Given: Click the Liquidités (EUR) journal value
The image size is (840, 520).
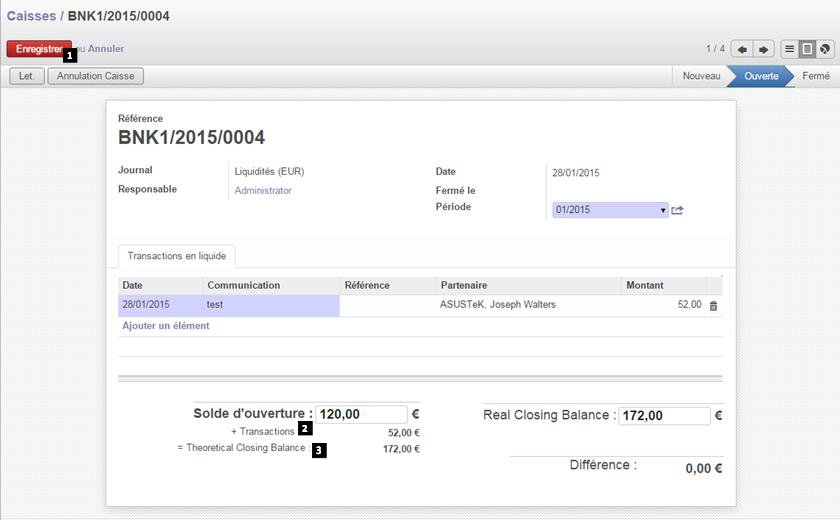Looking at the screenshot, I should tap(269, 171).
